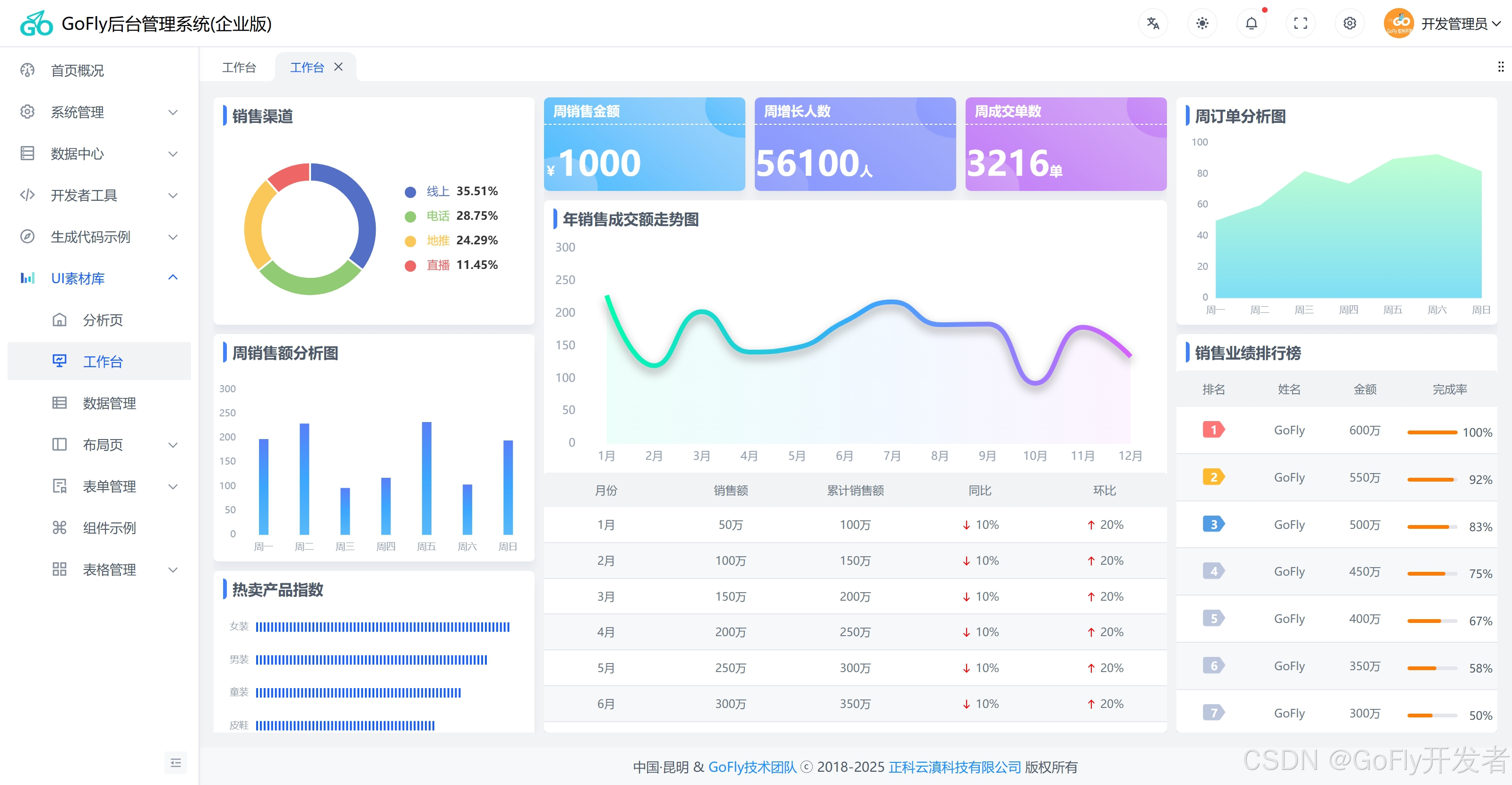Open the settings gear in header

click(x=1349, y=24)
